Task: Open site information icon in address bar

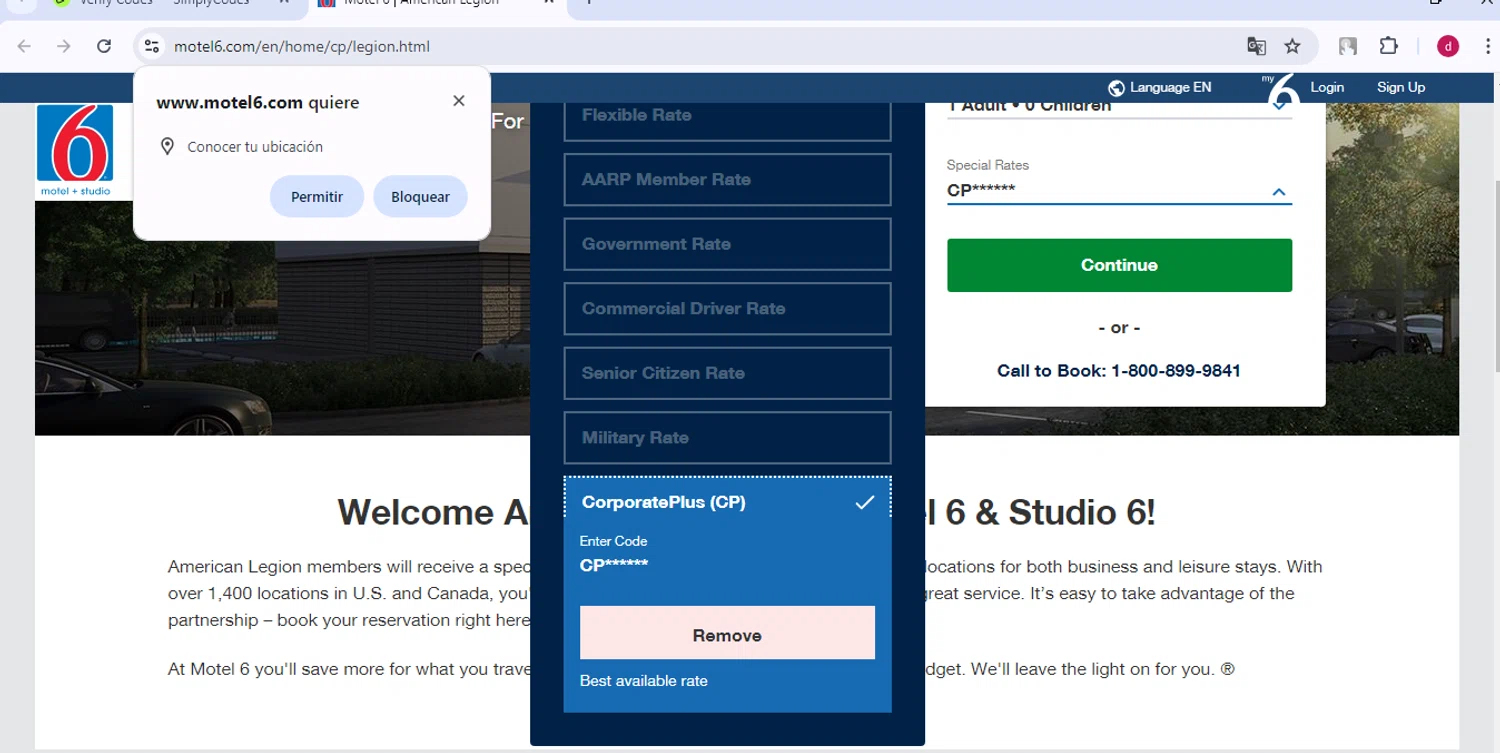Action: (x=152, y=46)
